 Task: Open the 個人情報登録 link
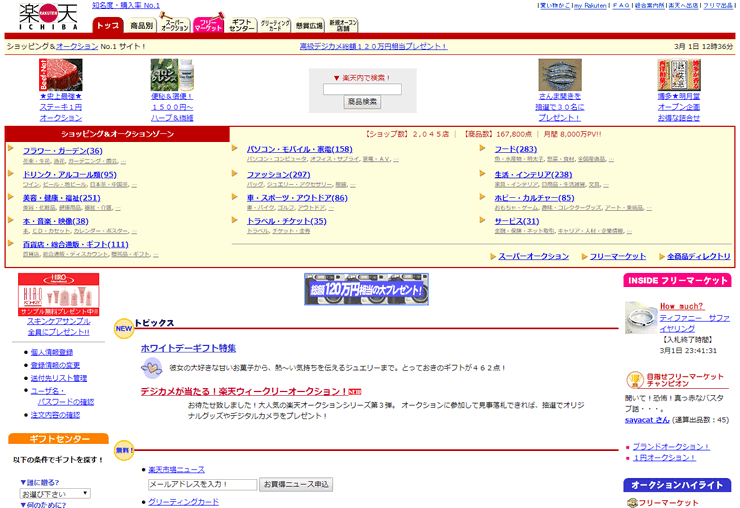tap(52, 352)
